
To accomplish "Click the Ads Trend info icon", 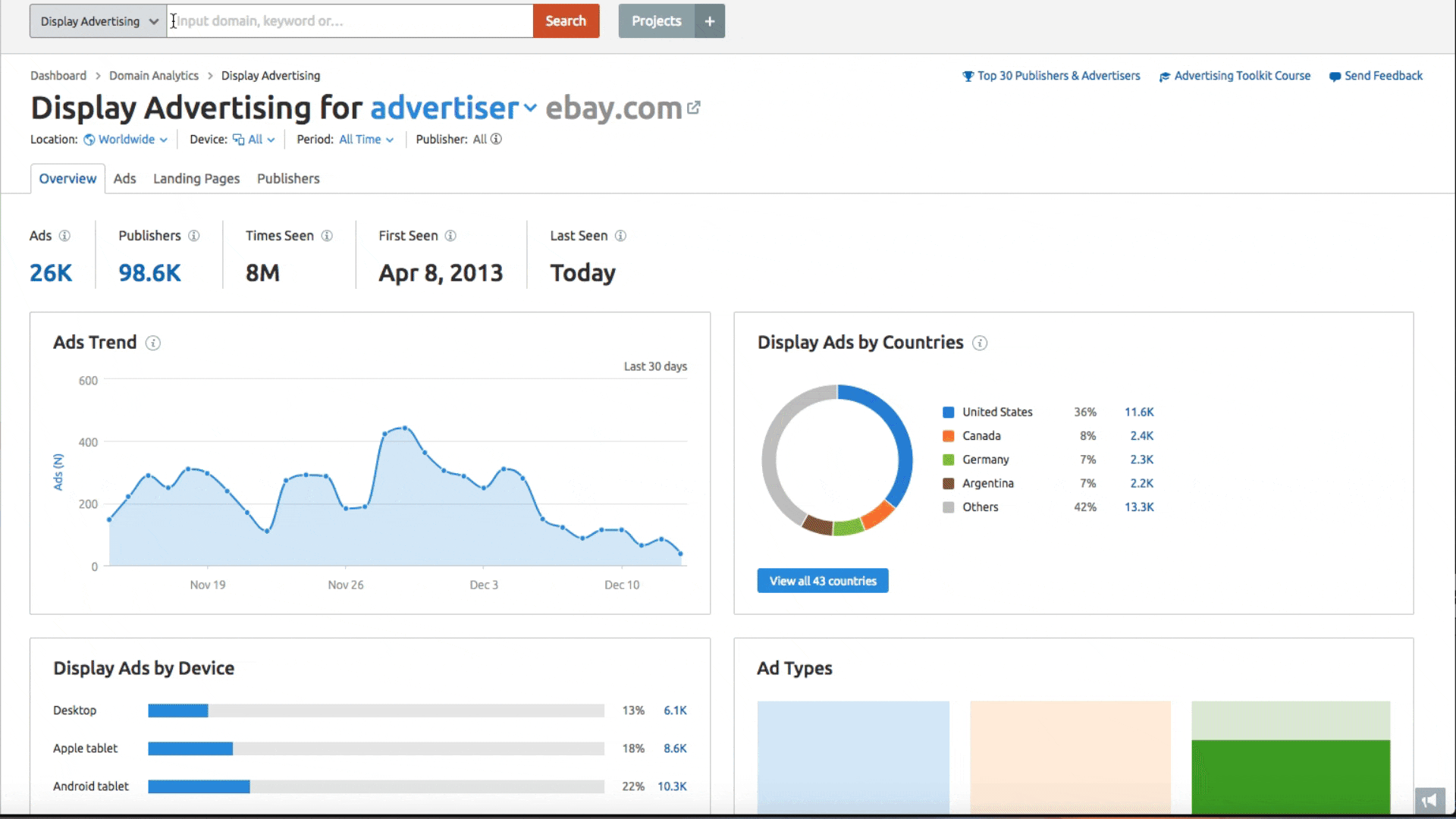I will (x=153, y=343).
